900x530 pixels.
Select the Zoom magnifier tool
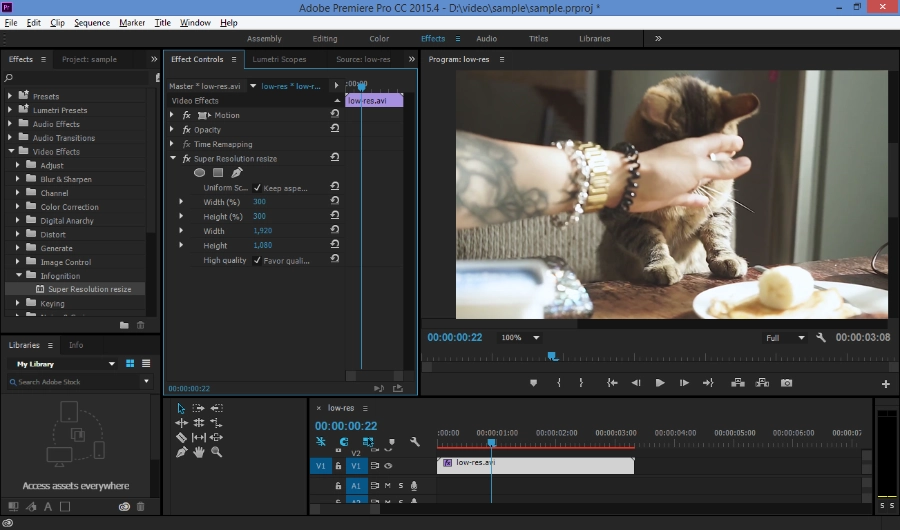click(x=216, y=452)
